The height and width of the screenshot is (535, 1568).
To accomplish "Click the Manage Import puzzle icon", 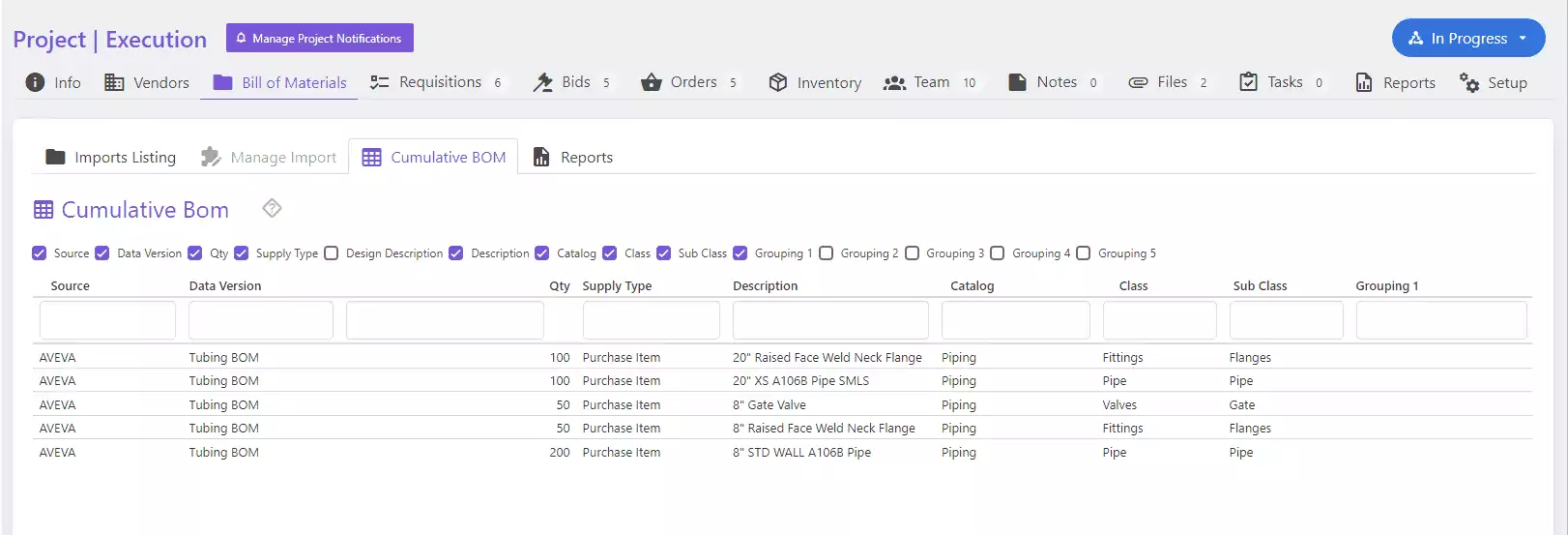I will click(x=211, y=157).
